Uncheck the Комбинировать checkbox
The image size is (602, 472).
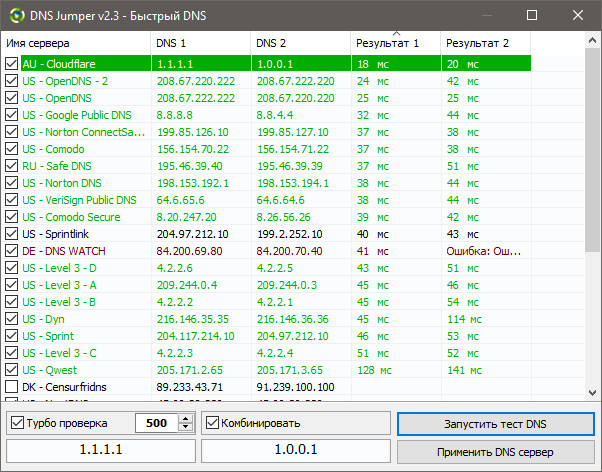point(212,423)
